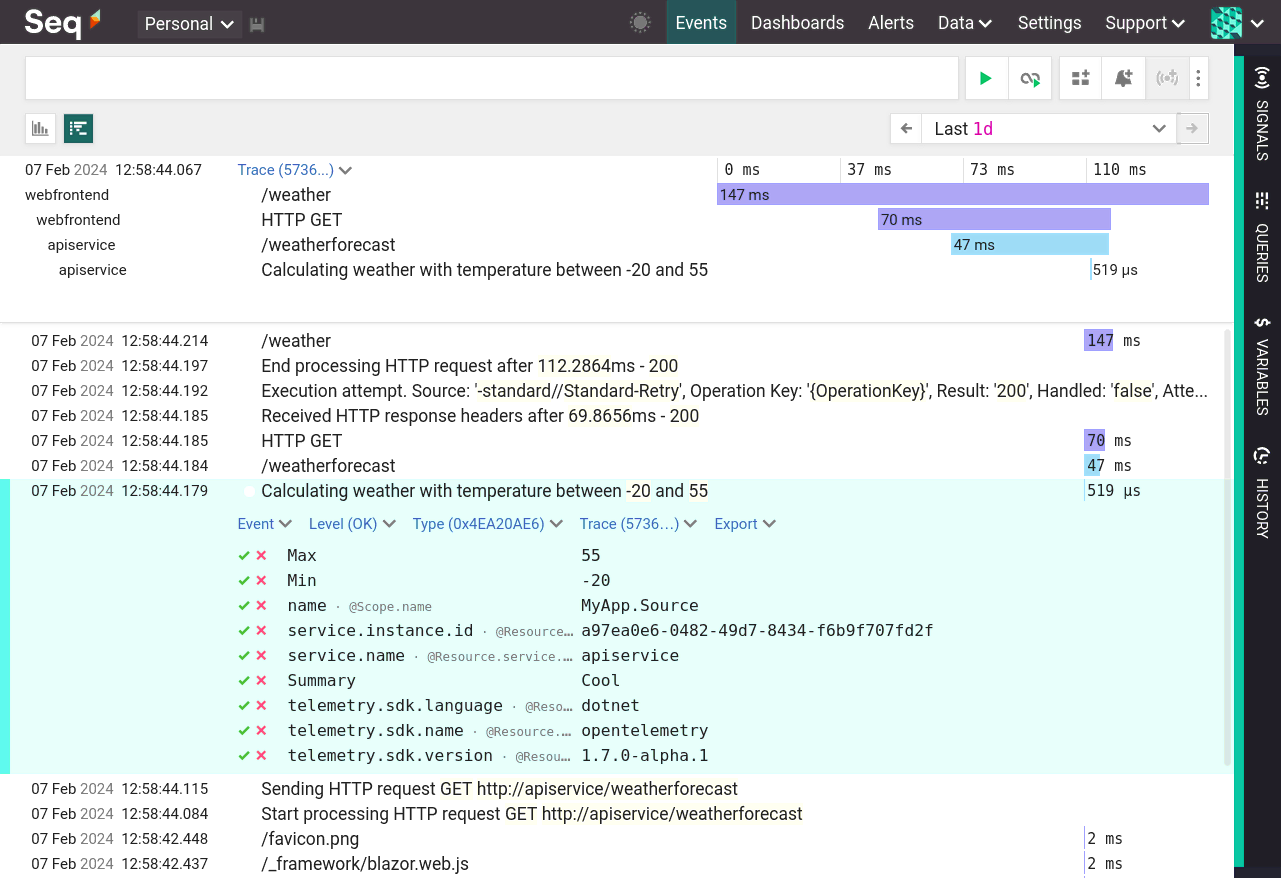Open the Export dropdown
Viewport: 1281px width, 878px height.
coord(745,524)
